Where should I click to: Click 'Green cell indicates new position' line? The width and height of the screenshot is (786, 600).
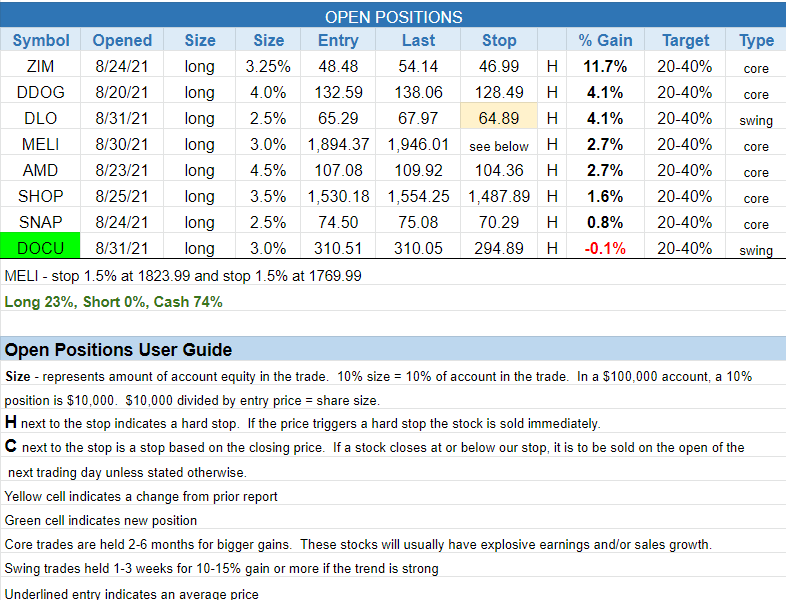(101, 520)
